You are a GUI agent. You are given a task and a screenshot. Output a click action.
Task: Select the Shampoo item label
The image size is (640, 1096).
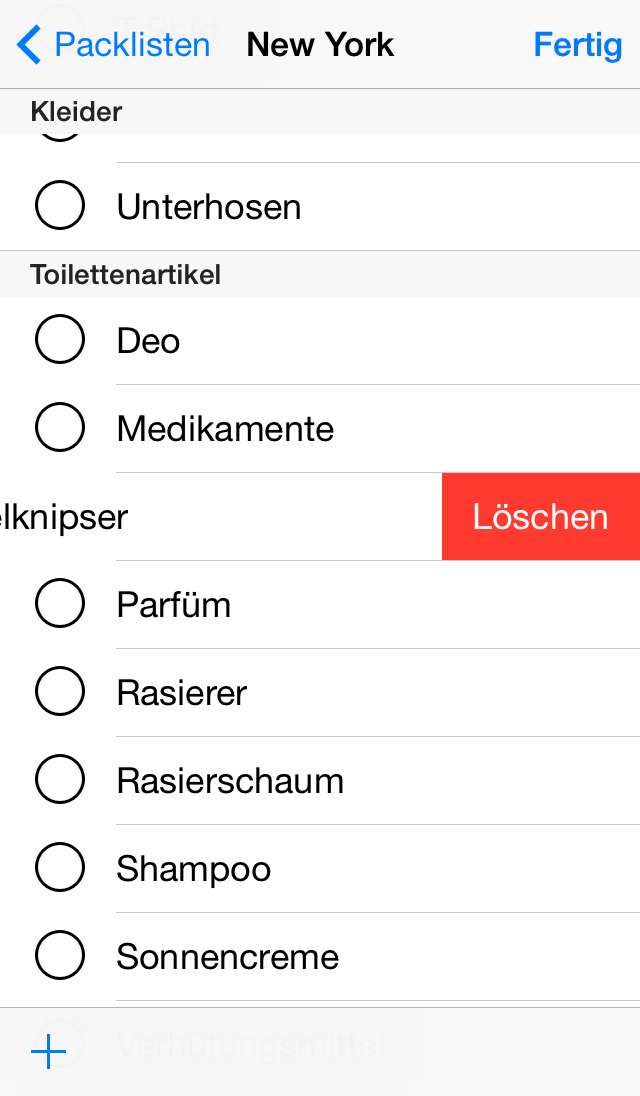click(194, 869)
